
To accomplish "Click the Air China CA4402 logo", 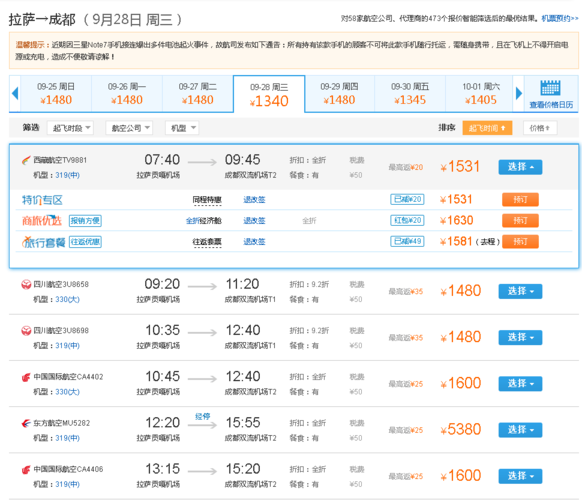I will [26, 377].
